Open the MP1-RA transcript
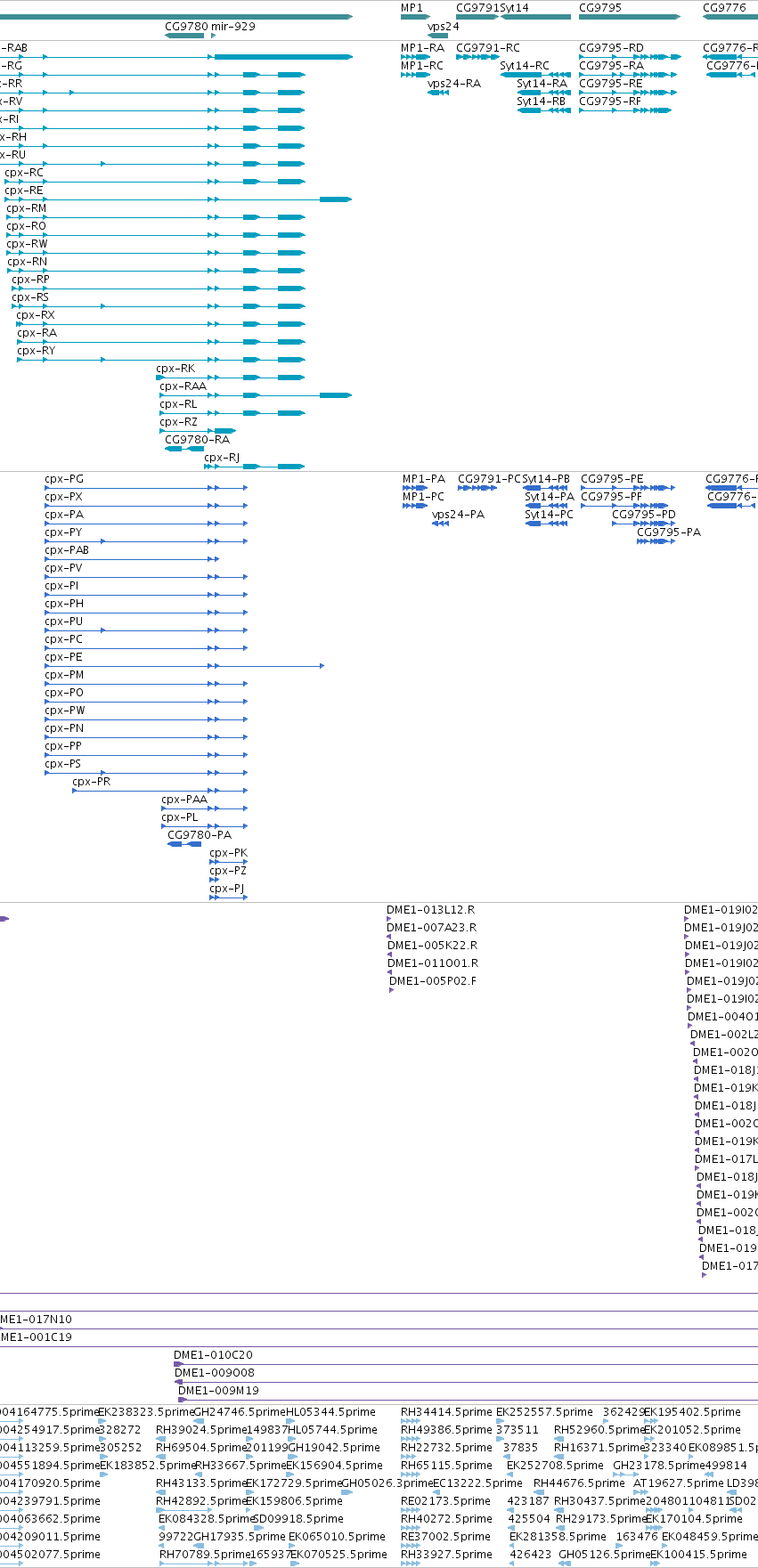The image size is (758, 1568). (422, 48)
